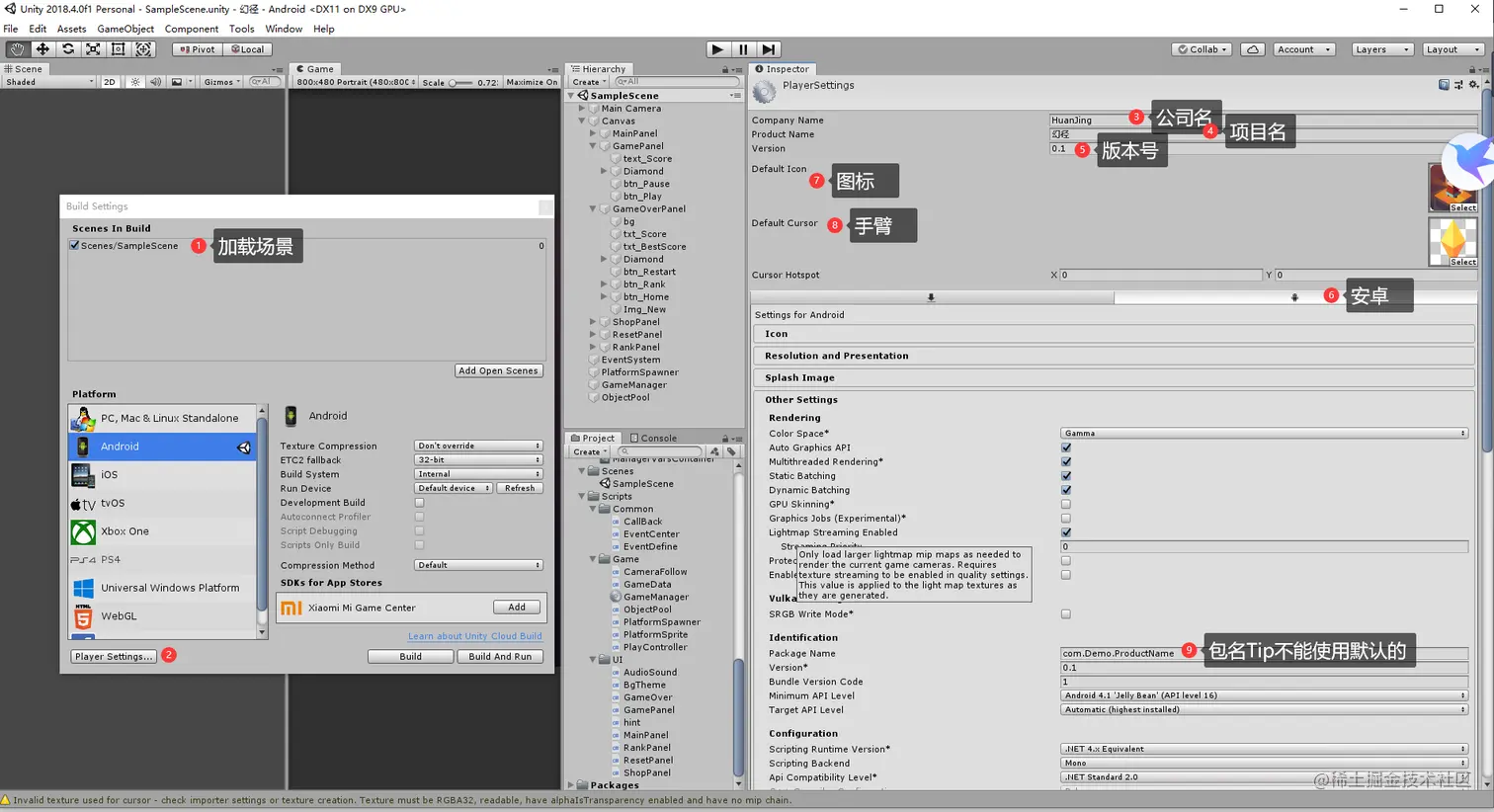Screen dimensions: 1494x812
Task: Open the ETC2 fallback dropdown
Action: (478, 460)
